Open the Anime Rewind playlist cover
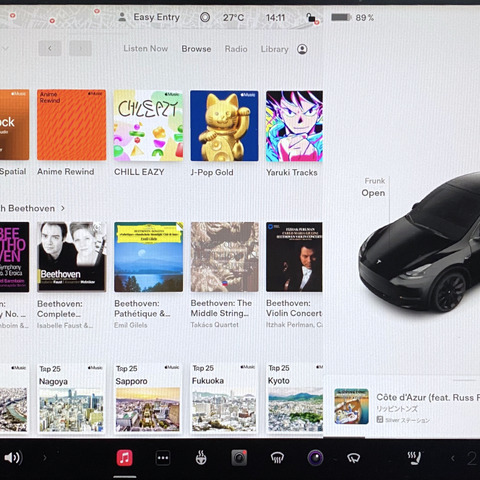This screenshot has height=480, width=480. tap(72, 125)
